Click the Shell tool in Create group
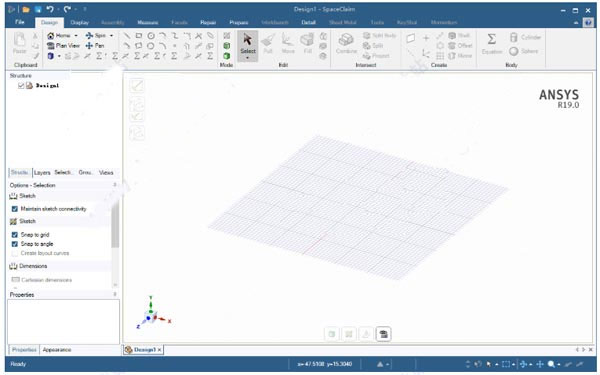 point(459,36)
